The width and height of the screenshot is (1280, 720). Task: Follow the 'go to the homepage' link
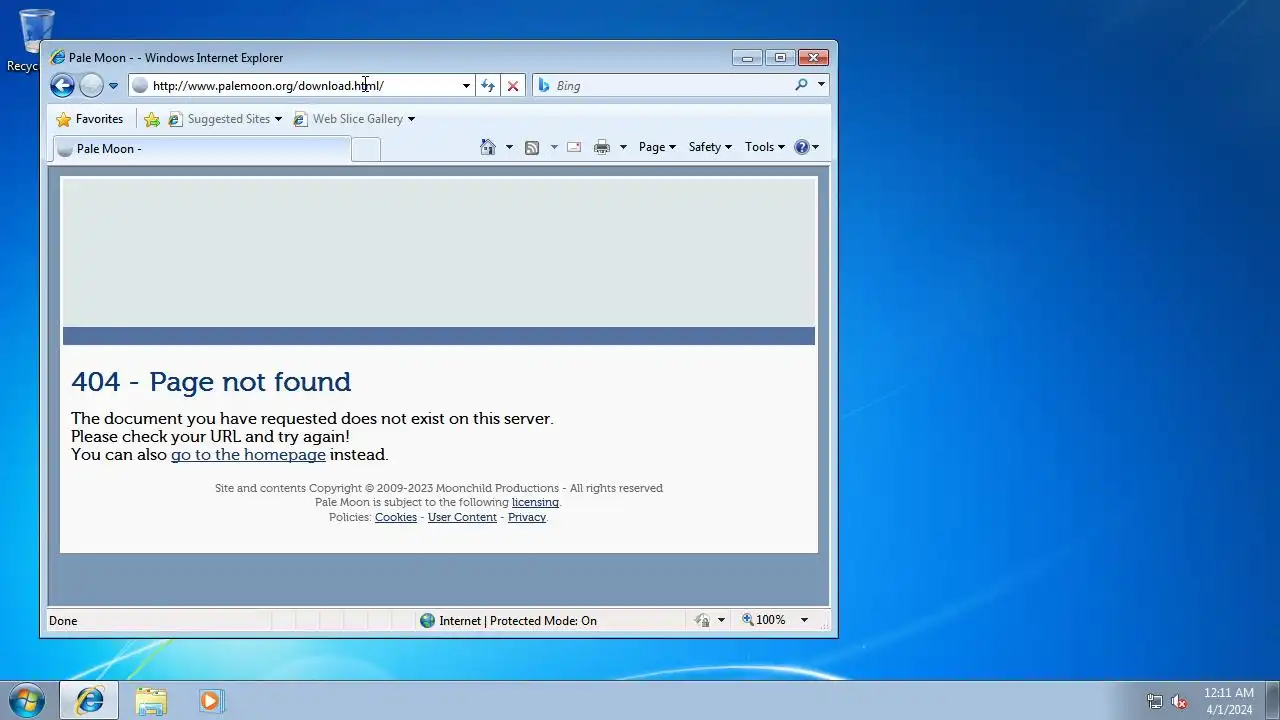248,455
